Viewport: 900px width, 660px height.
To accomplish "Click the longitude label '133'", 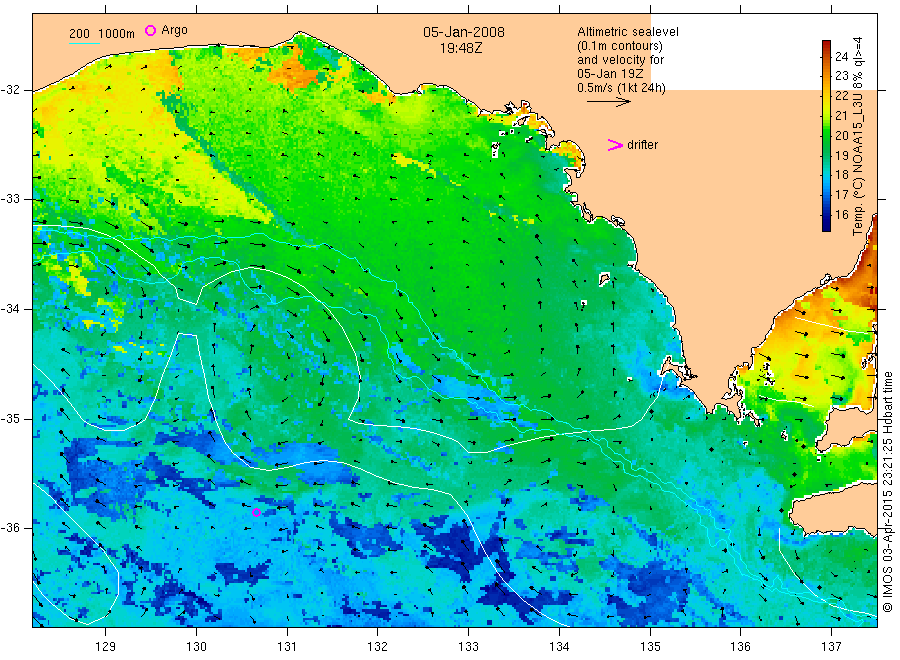I will click(x=468, y=647).
